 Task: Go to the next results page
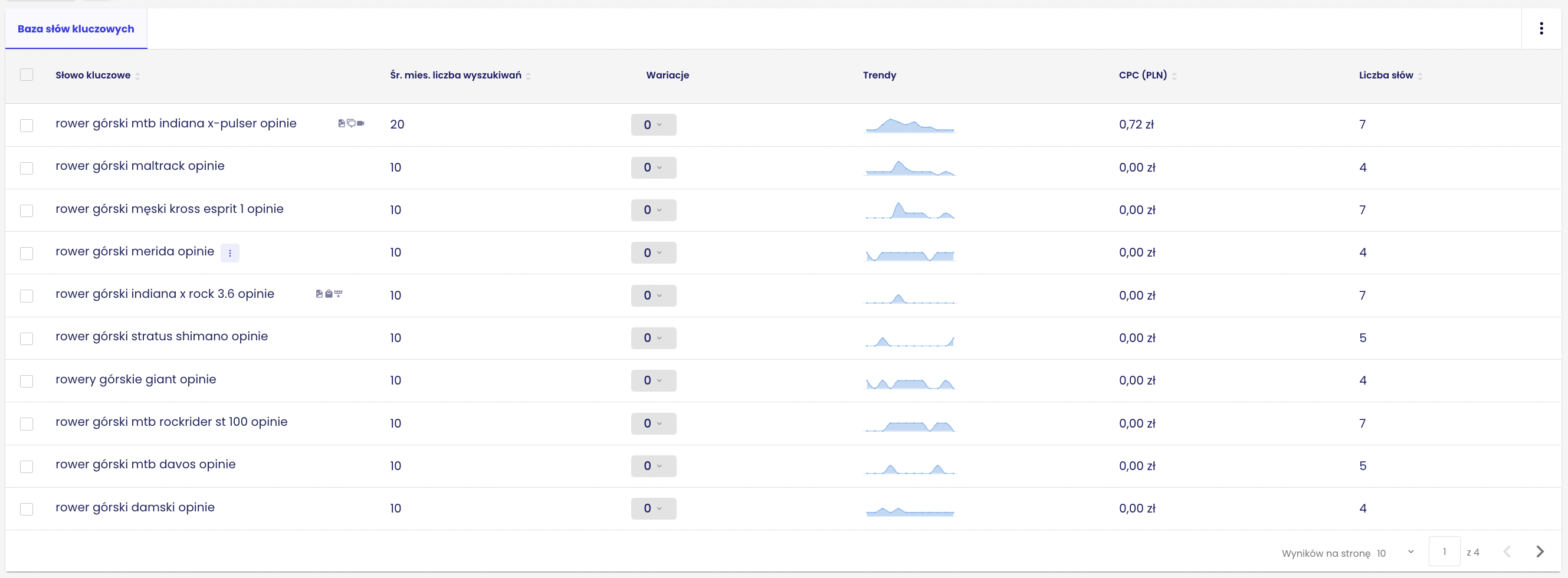pos(1540,552)
